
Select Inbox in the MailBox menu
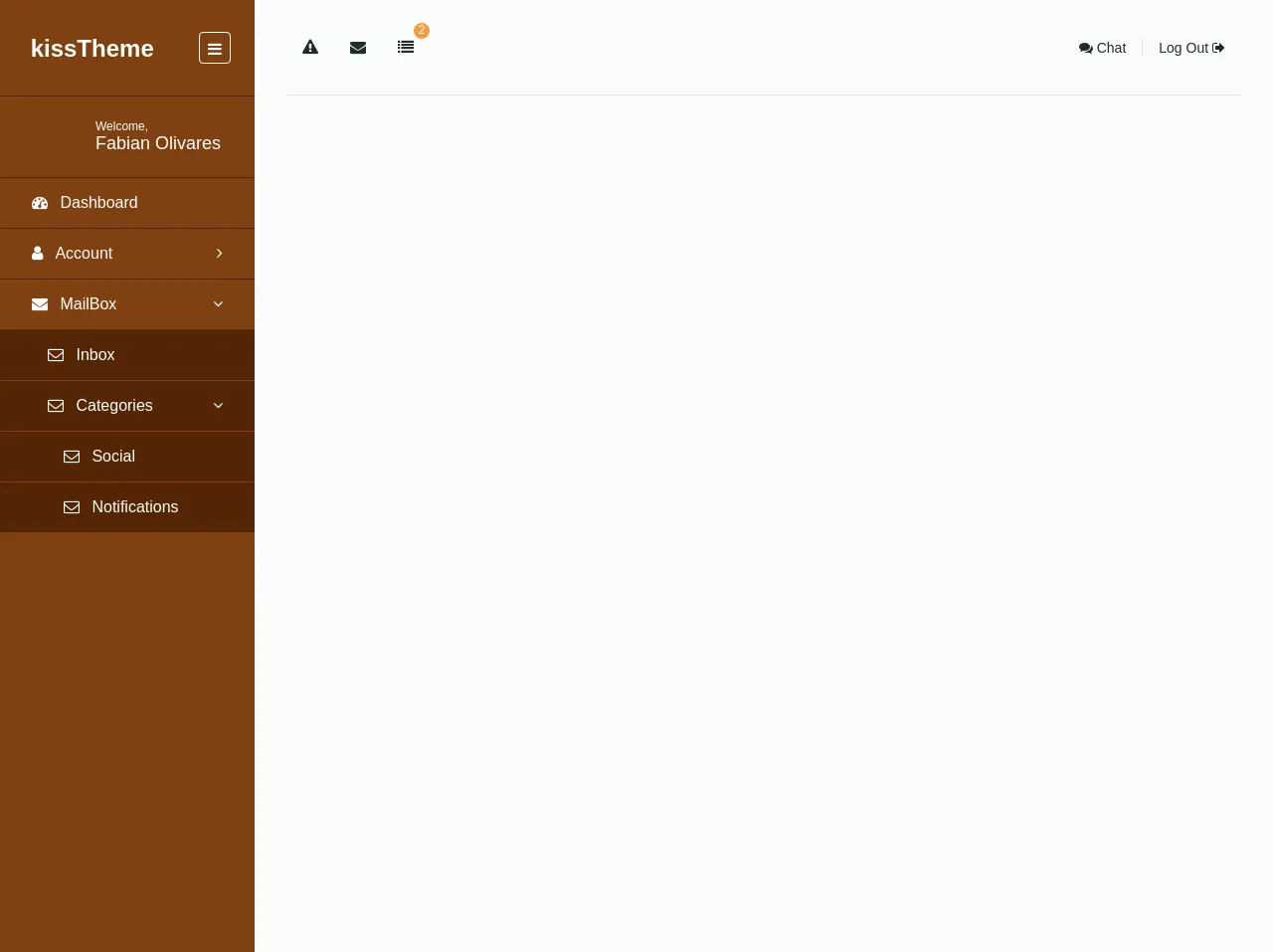click(95, 355)
